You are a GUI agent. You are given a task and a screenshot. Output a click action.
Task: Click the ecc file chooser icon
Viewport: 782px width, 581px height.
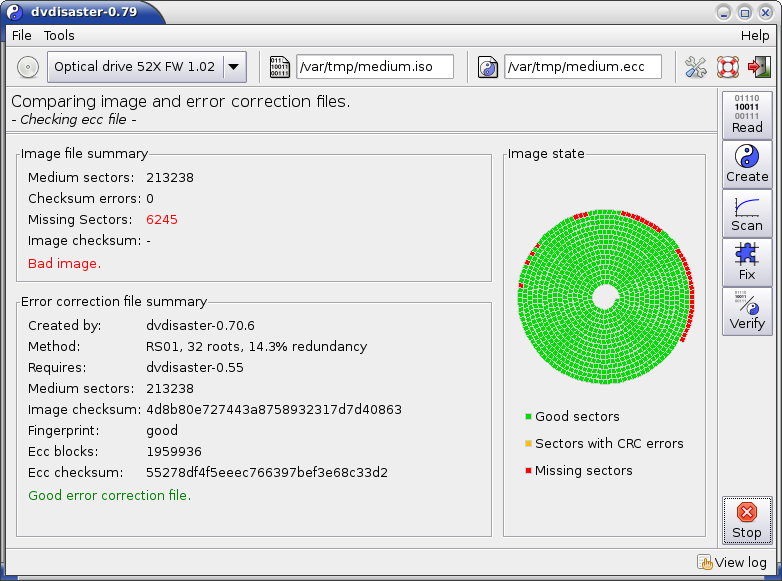click(489, 67)
